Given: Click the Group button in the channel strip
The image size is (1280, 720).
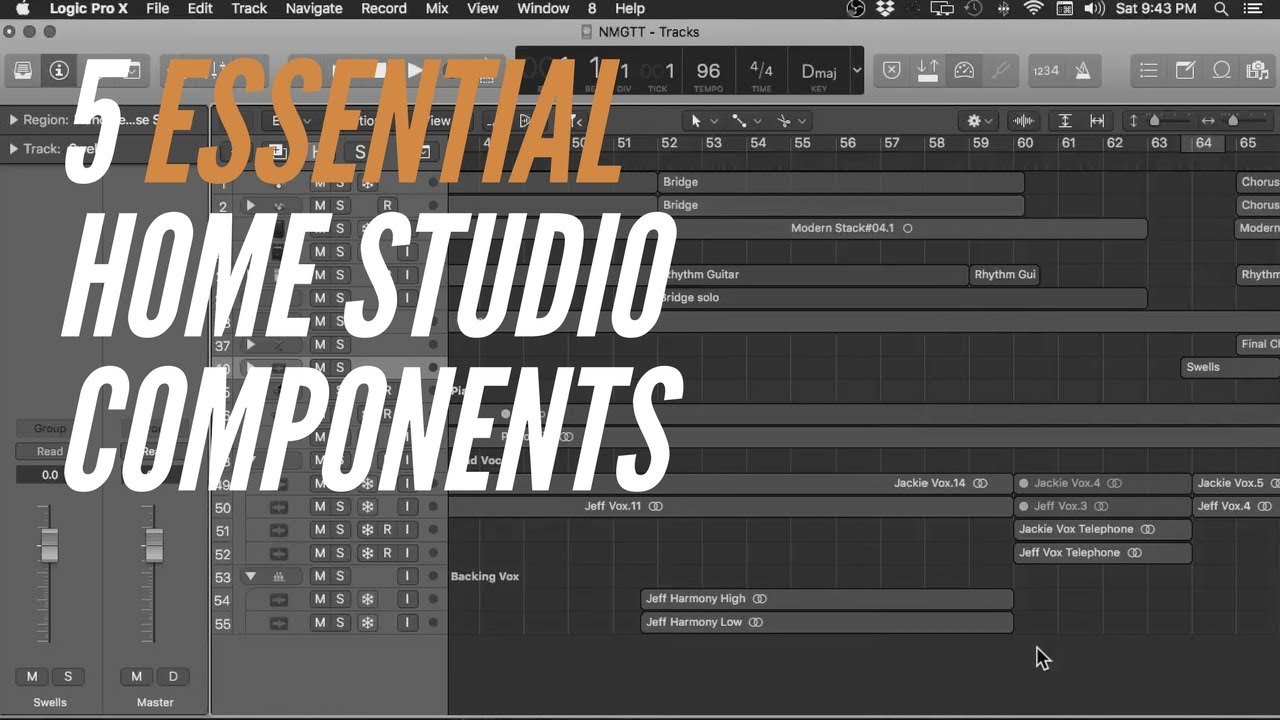Looking at the screenshot, I should 49,428.
